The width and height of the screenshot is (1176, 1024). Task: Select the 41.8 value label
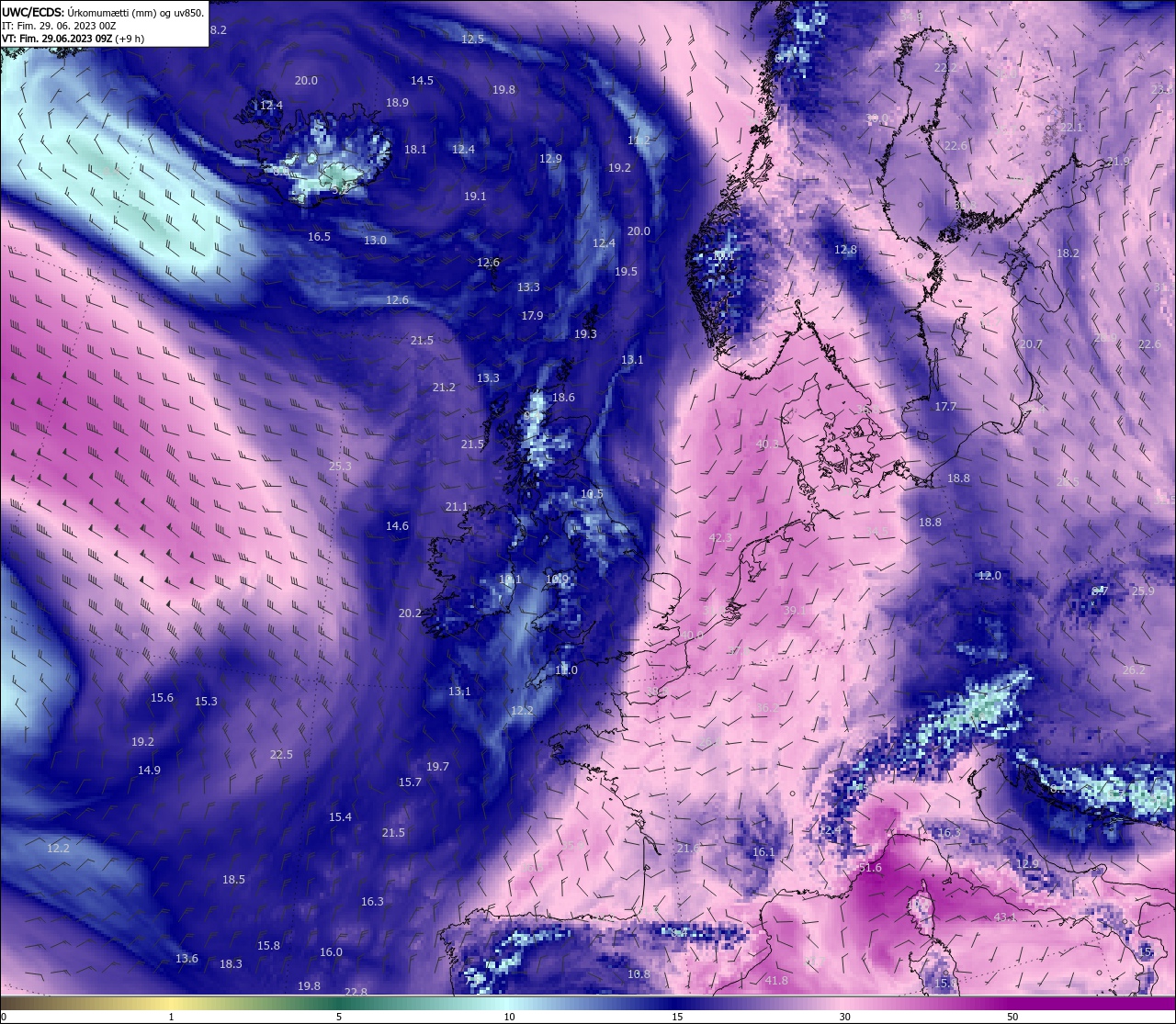pyautogui.click(x=776, y=981)
